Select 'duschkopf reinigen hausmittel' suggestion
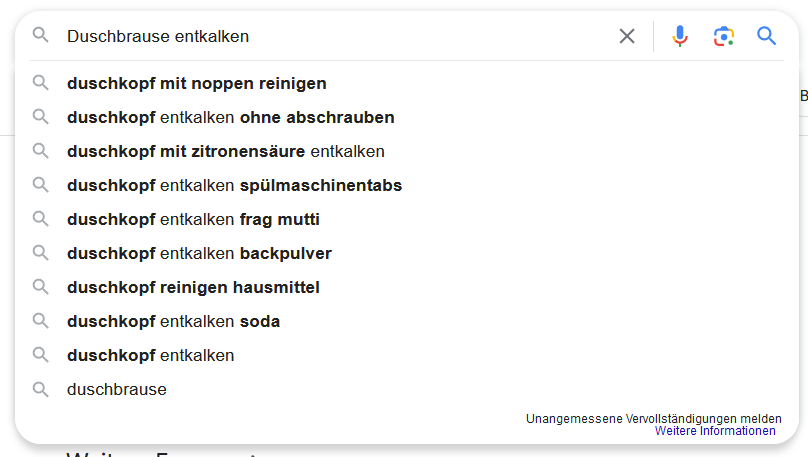The image size is (808, 457). click(x=193, y=287)
